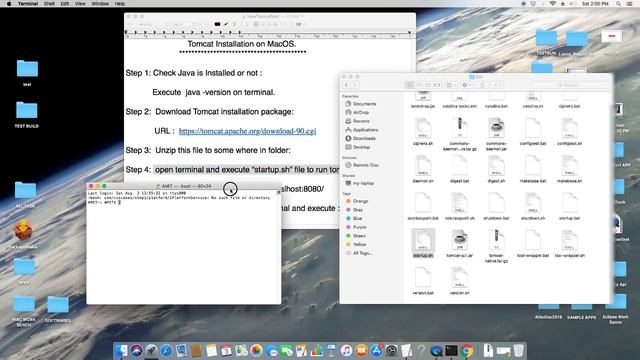Open AirDrop in Finder sidebar
640x360 pixels.
357,112
